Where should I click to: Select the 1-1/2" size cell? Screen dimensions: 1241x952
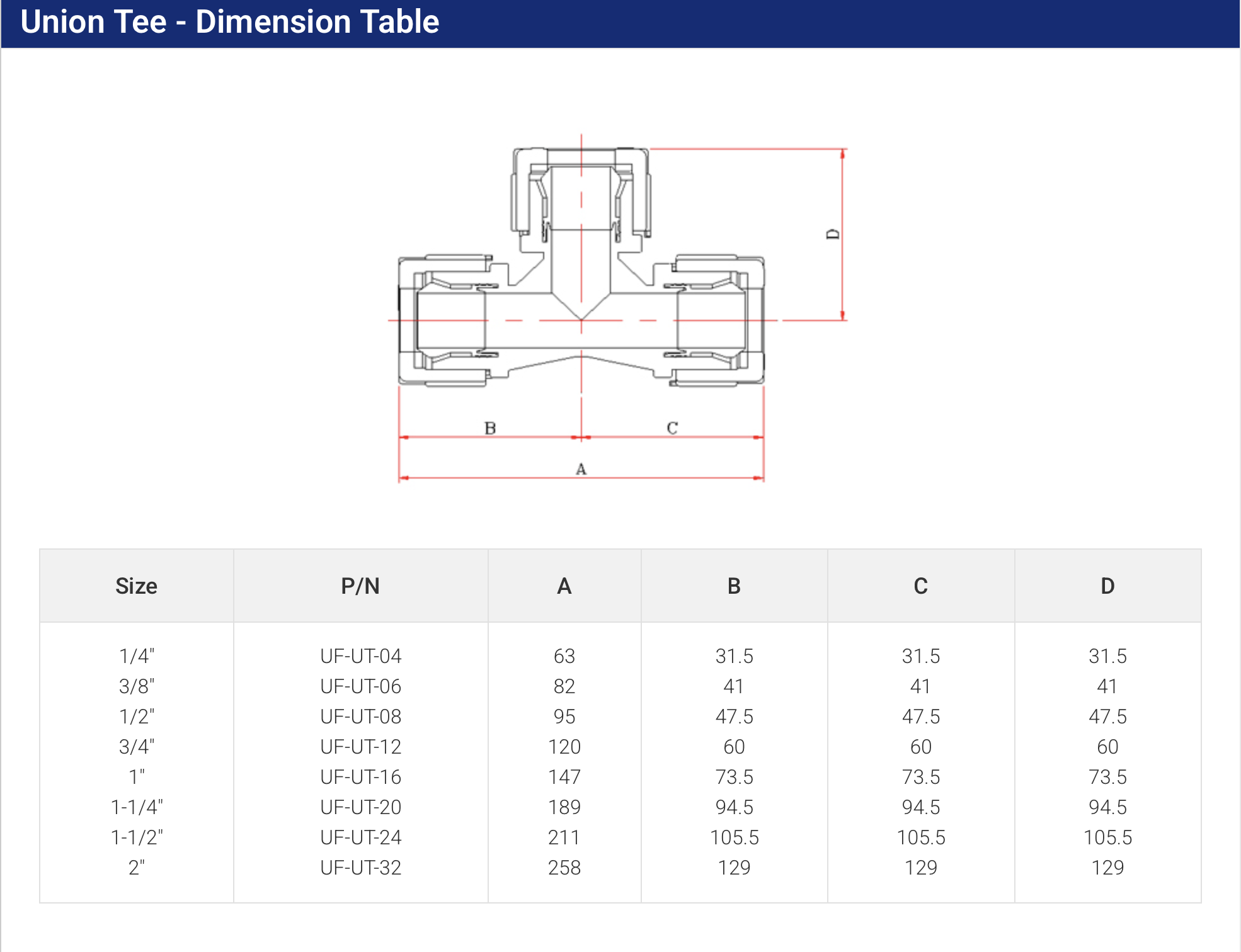tap(137, 837)
